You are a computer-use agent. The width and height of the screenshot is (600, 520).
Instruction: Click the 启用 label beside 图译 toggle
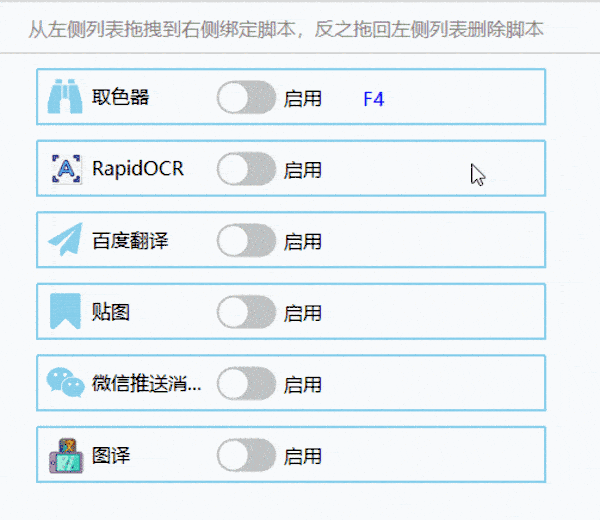coord(303,457)
